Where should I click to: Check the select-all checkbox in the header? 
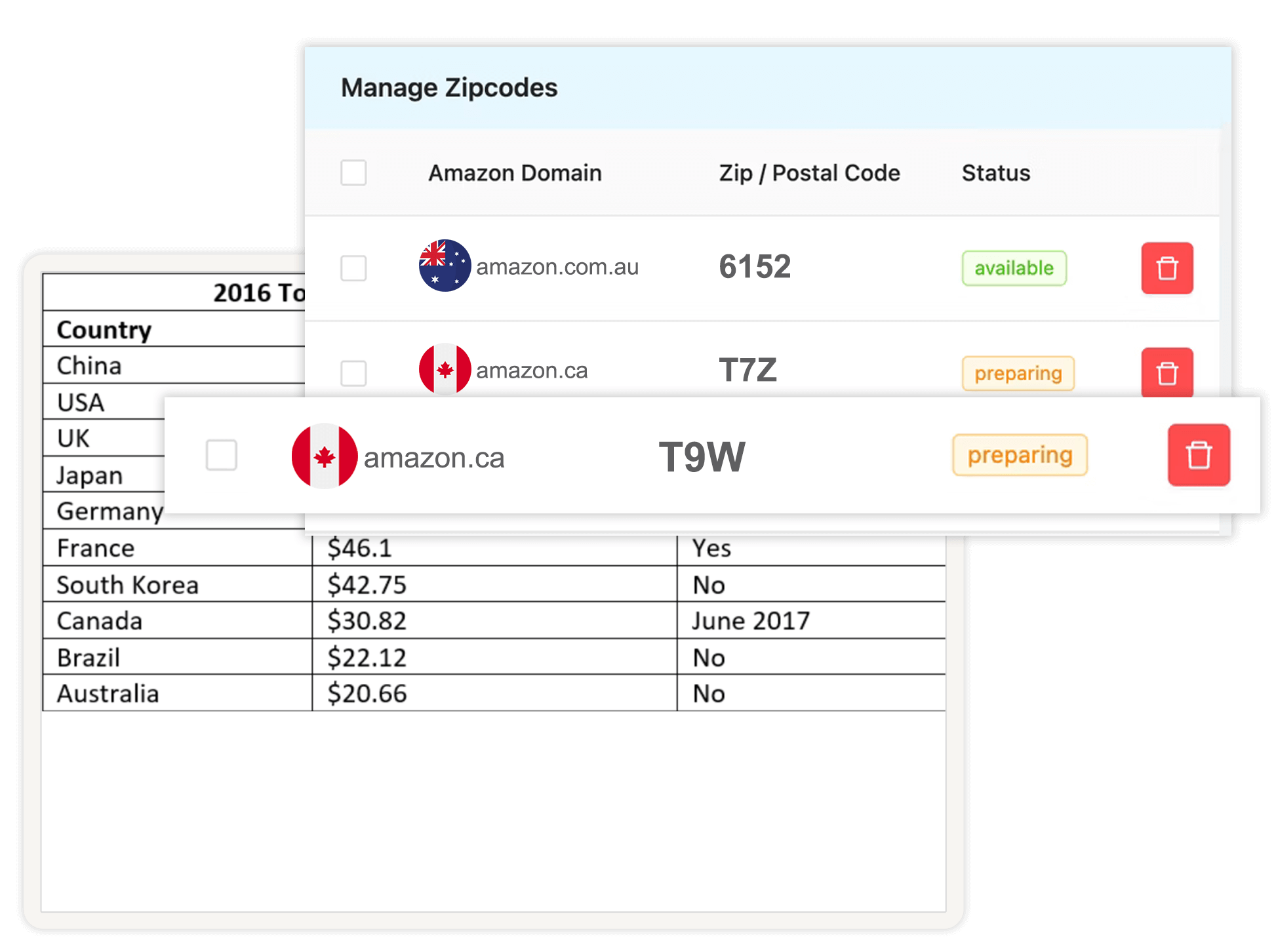[353, 172]
